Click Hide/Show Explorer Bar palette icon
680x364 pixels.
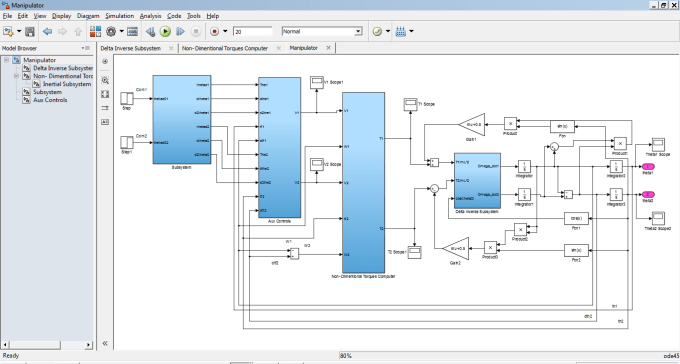pyautogui.click(x=105, y=62)
